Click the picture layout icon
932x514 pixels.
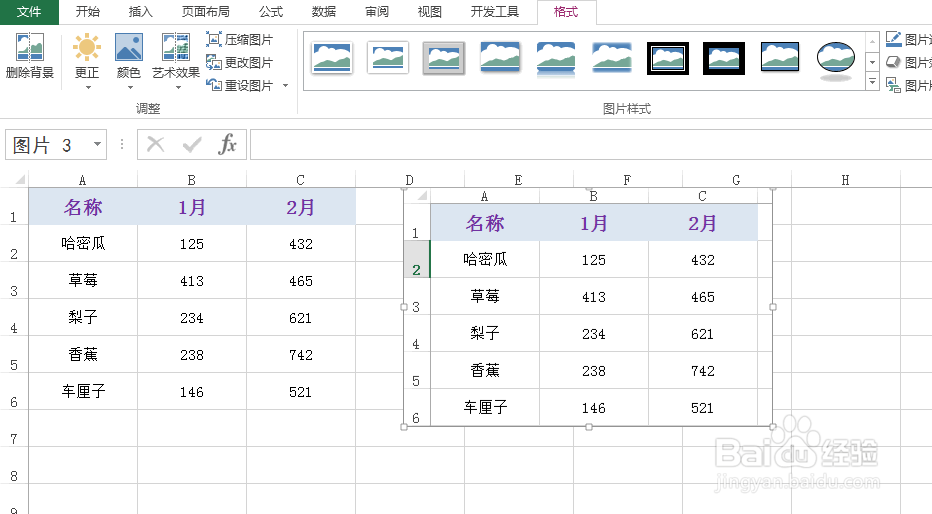[x=893, y=86]
